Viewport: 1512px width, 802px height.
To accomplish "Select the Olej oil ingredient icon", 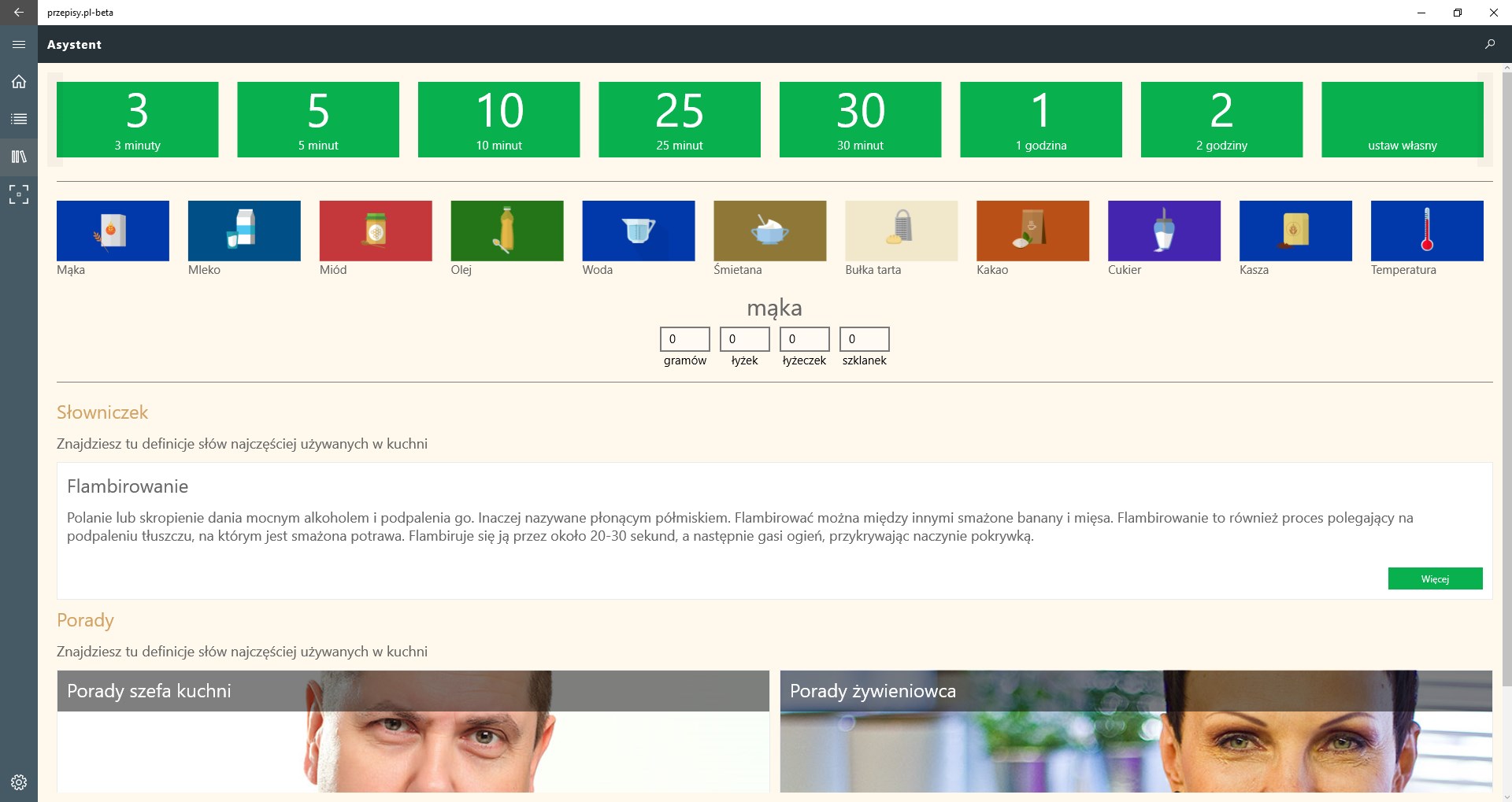I will (507, 231).
